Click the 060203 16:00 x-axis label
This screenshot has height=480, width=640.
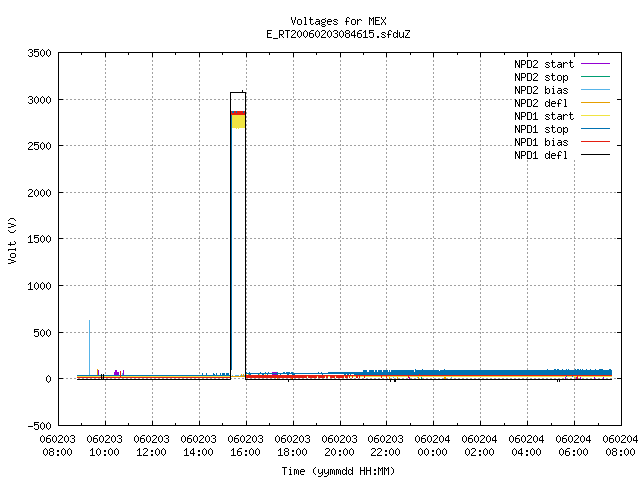[x=245, y=446]
